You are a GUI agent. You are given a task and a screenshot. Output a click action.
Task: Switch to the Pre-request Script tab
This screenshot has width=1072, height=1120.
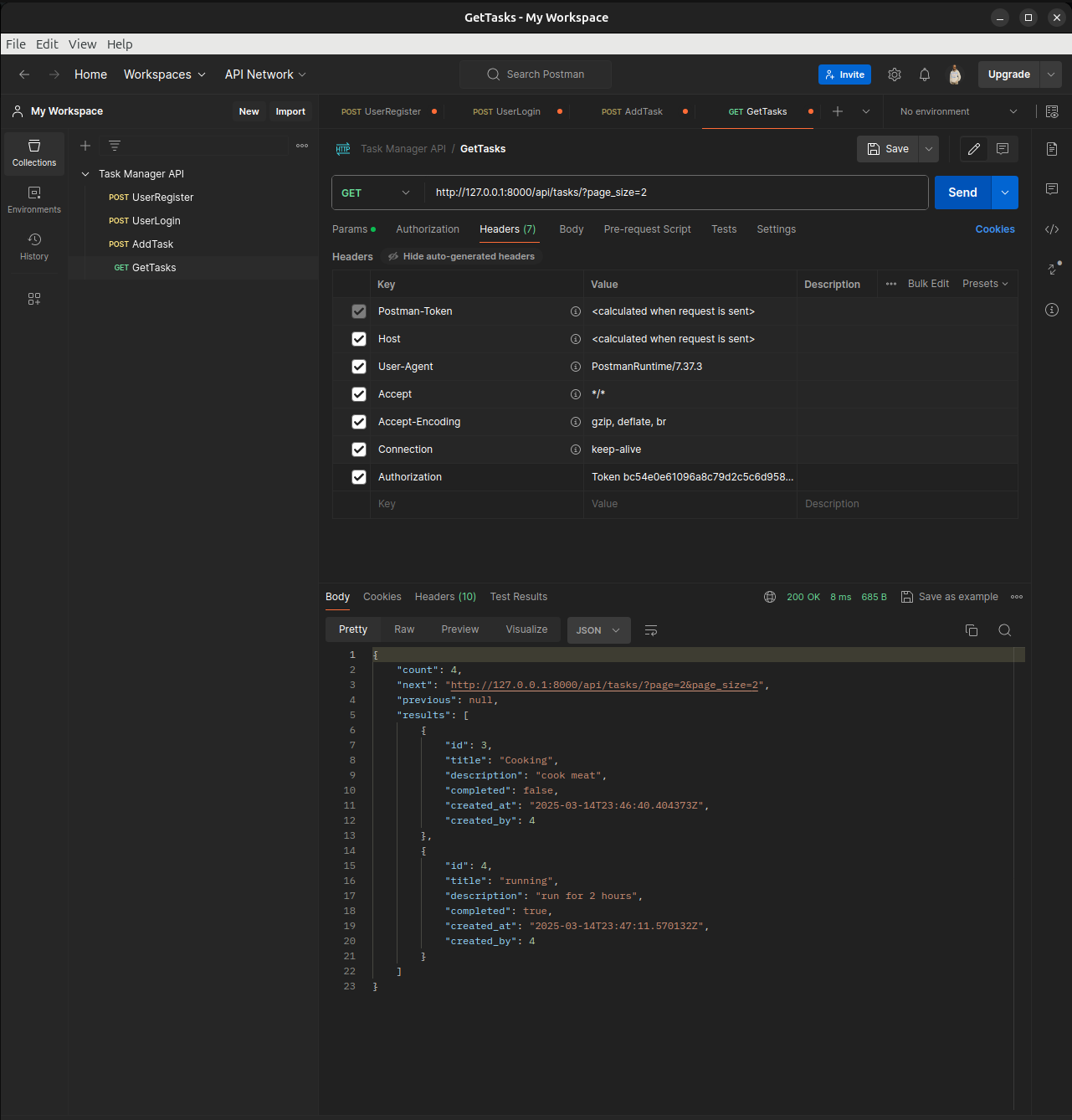coord(648,229)
